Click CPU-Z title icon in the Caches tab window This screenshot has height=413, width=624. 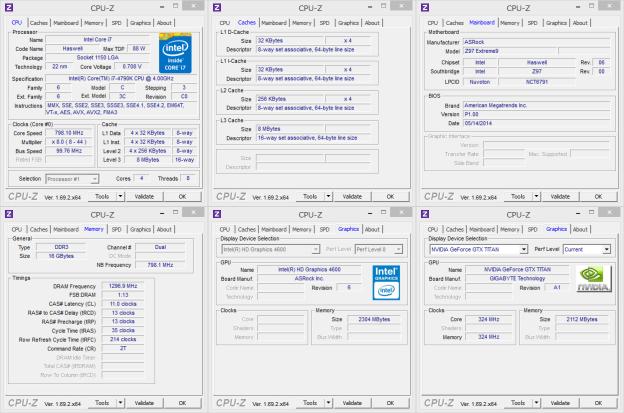217,7
